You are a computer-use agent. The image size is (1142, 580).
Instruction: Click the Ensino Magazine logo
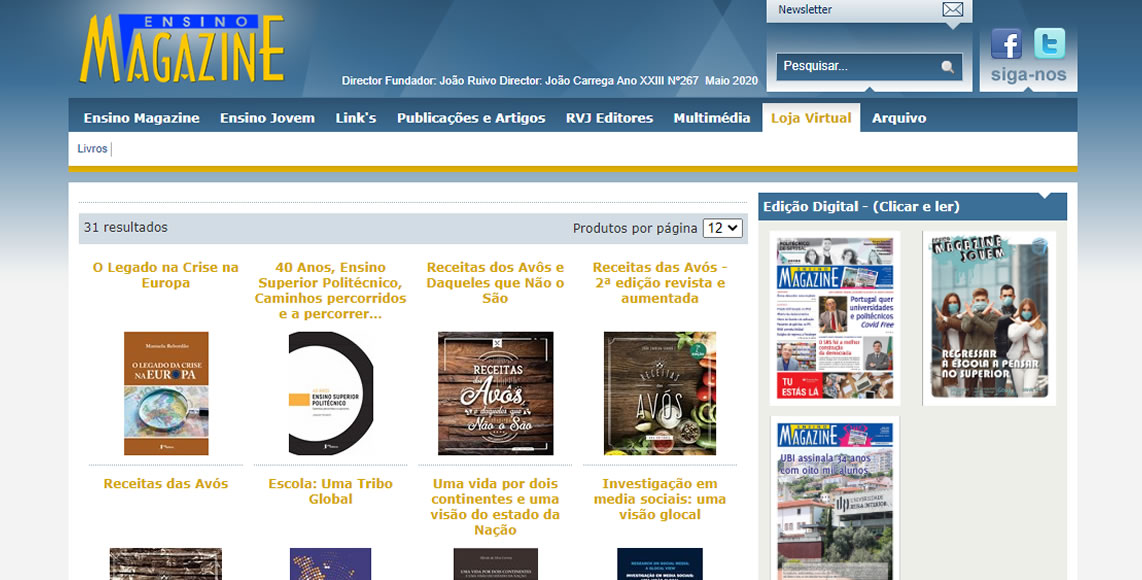pos(182,48)
